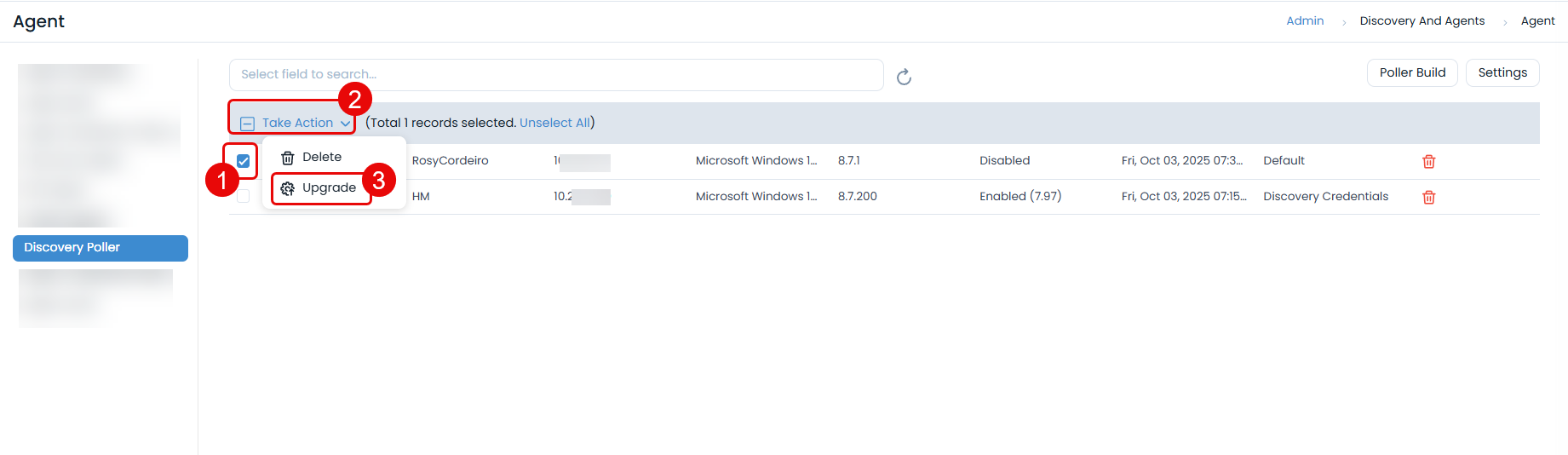Go to Admin in the breadcrumb
This screenshot has height=455, width=1568.
1304,21
